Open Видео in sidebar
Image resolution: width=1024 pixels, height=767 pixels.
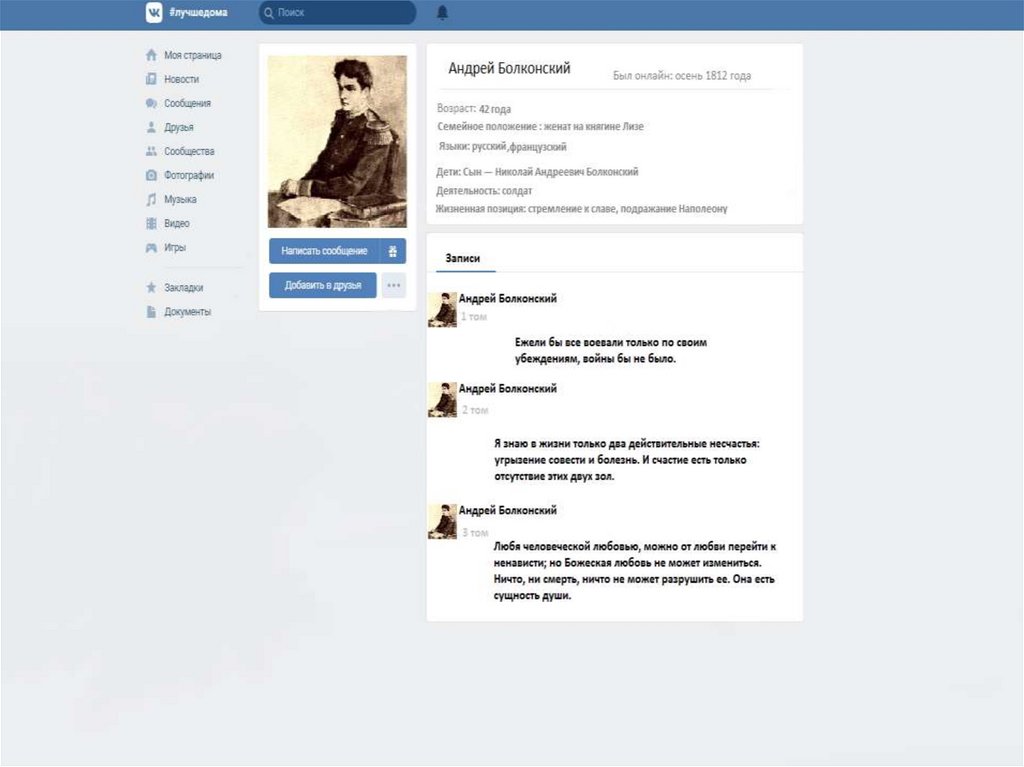(x=177, y=223)
